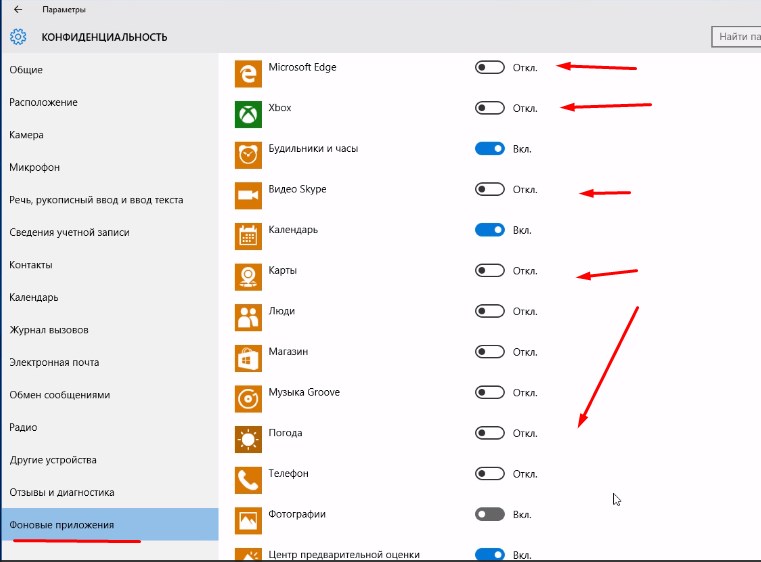Screen dimensions: 761x562
Task: Open the Общие privacy section
Action: [109, 69]
